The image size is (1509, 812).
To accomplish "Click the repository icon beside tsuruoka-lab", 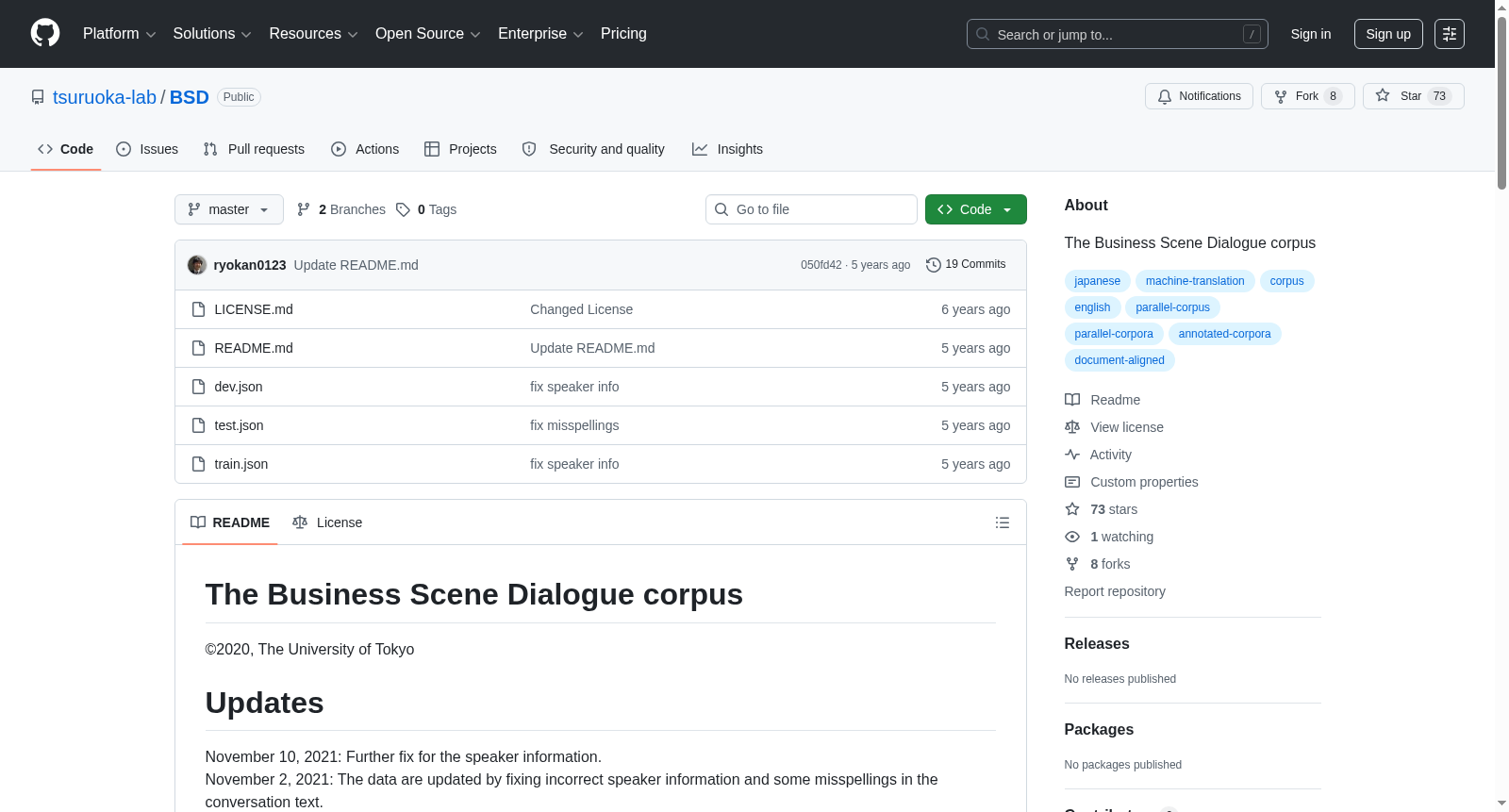I will coord(38,97).
